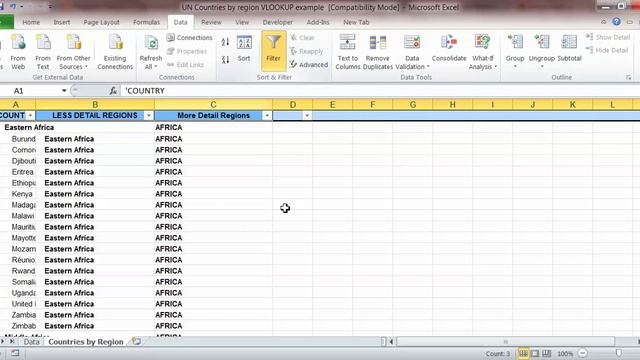Click the formula bar input
Screen dimensions: 640x360
[x=380, y=91]
